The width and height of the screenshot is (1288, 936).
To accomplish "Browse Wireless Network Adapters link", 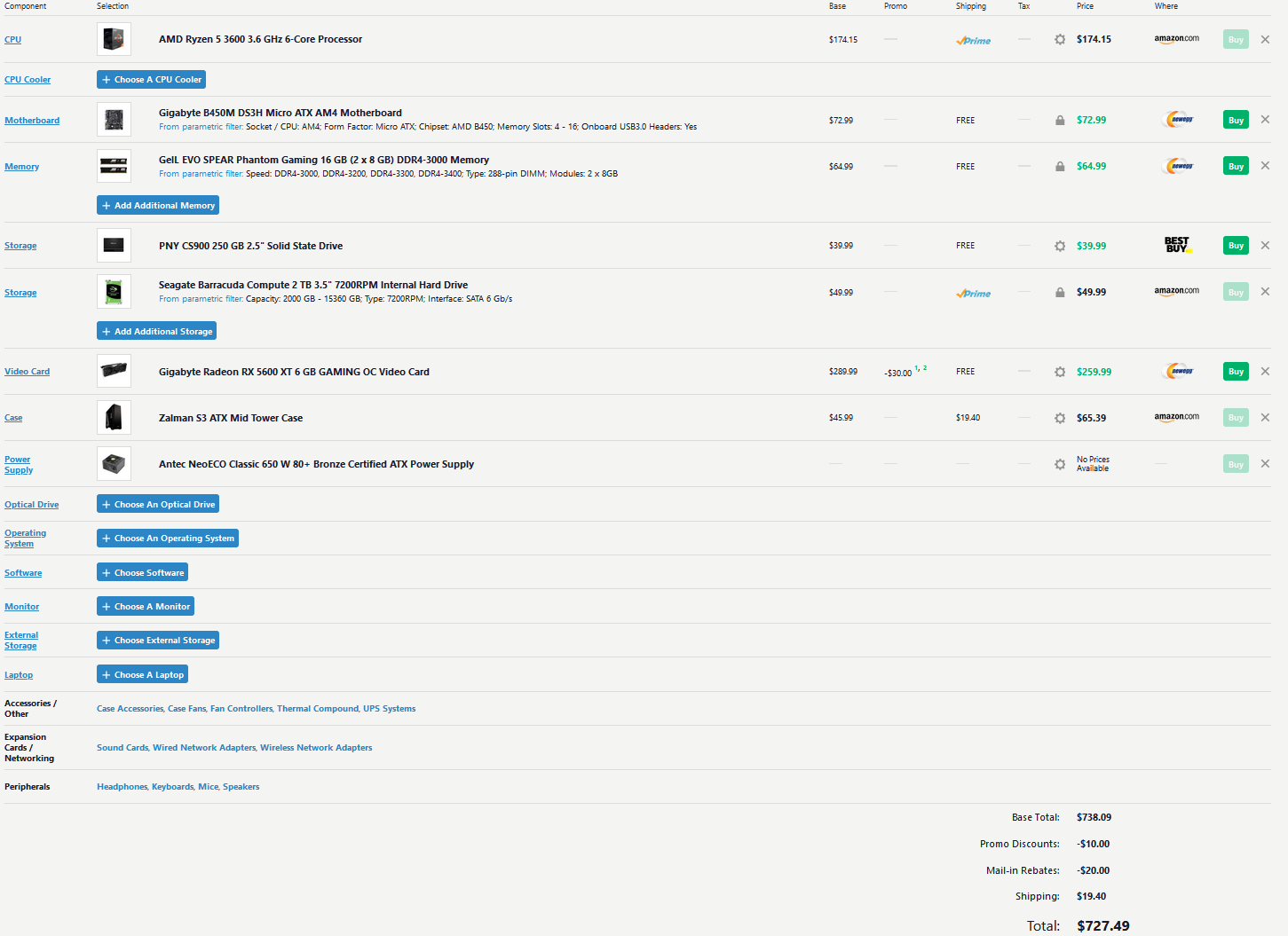I will [x=316, y=748].
